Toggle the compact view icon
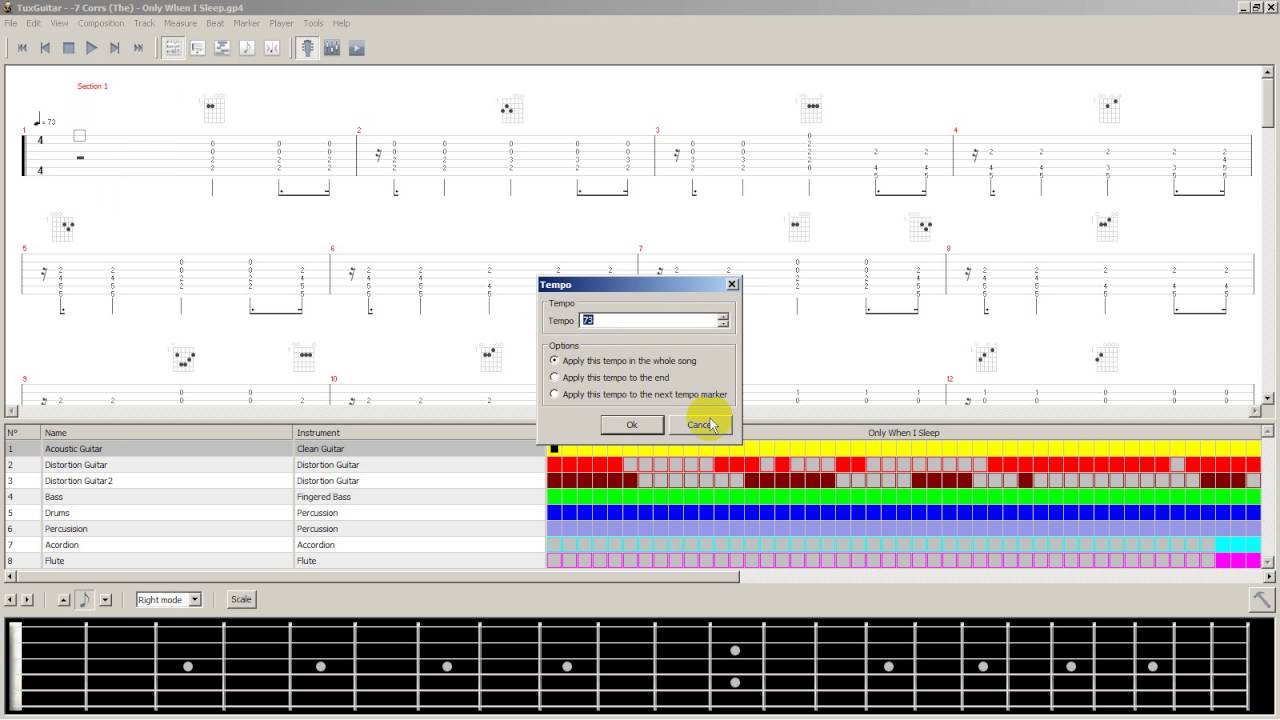 [x=271, y=48]
